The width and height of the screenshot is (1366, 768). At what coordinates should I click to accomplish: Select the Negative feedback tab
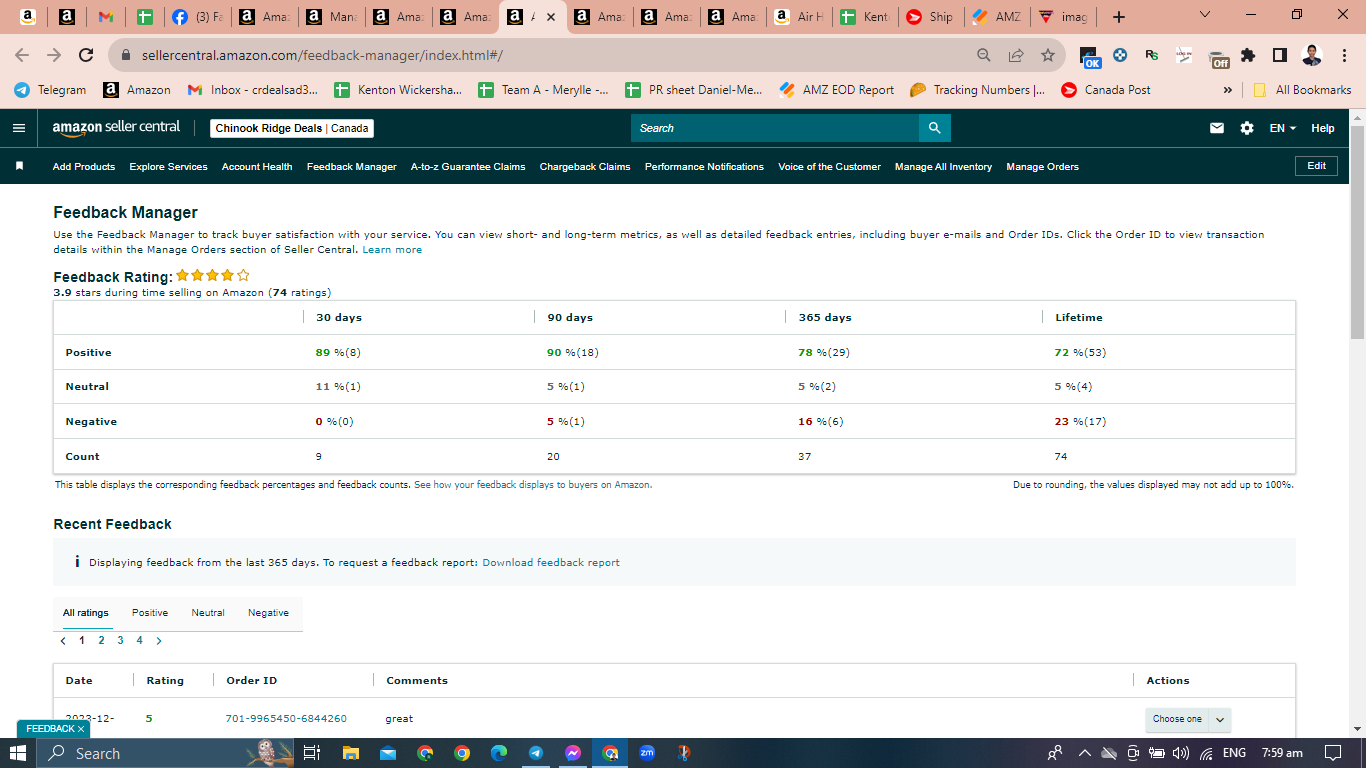[x=268, y=613]
